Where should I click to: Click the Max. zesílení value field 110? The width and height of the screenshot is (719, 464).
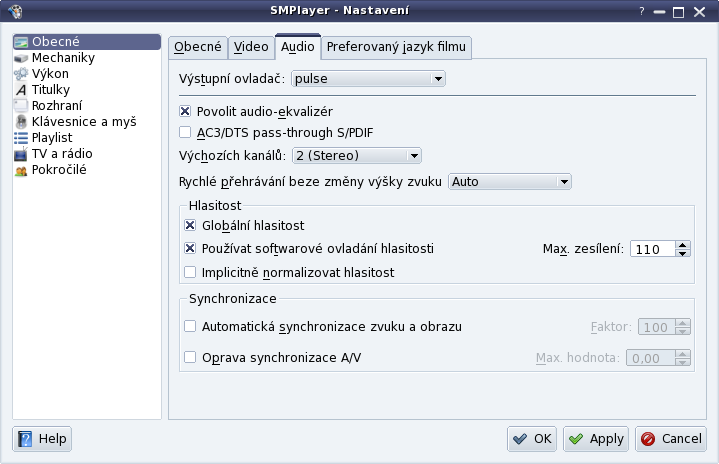click(653, 249)
